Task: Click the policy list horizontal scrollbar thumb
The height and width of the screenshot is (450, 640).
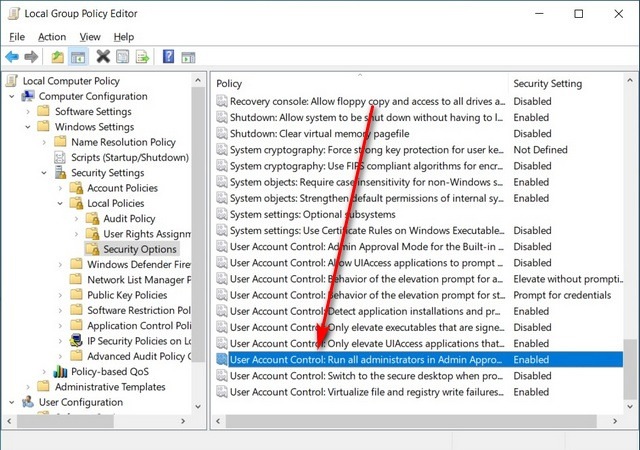Action: [411, 421]
